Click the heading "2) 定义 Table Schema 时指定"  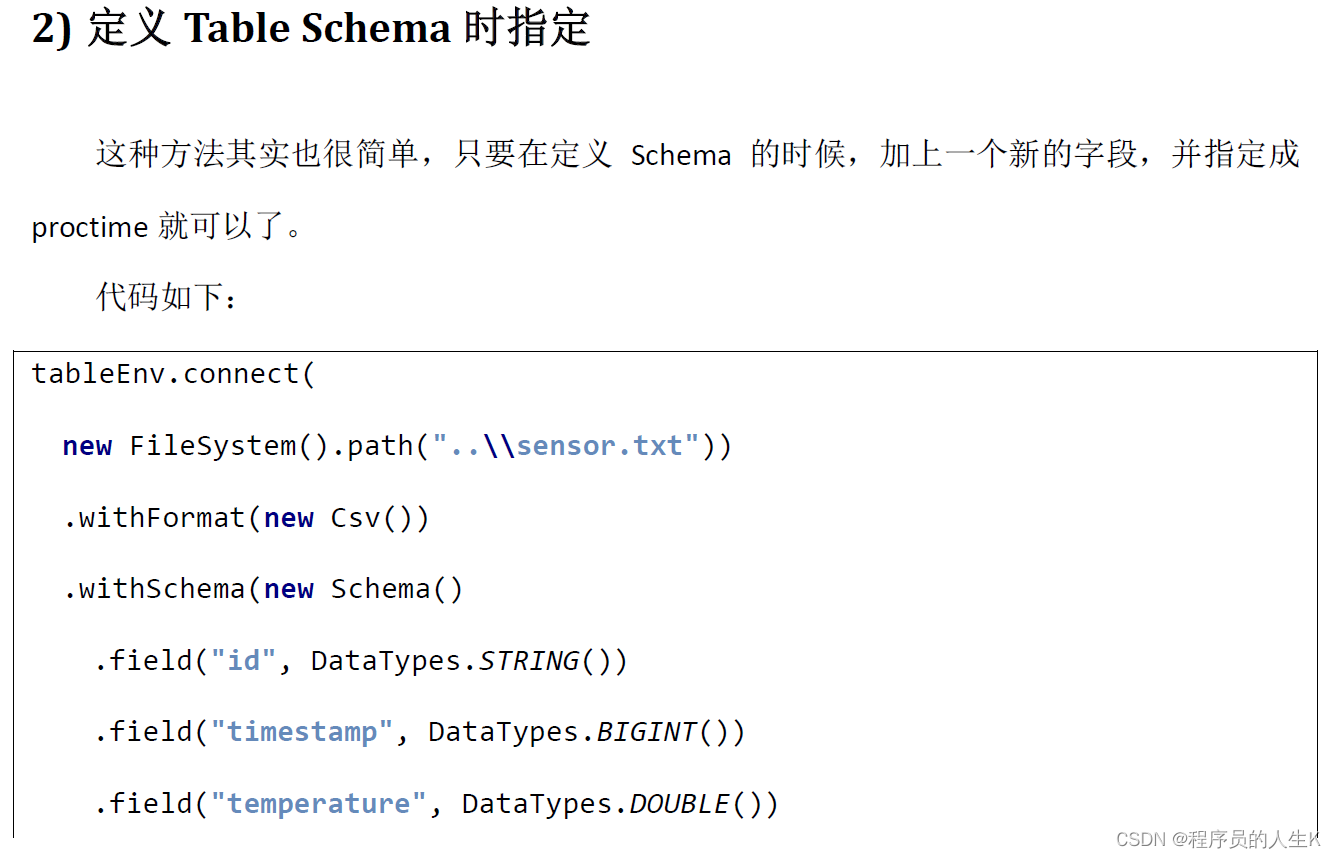311,29
